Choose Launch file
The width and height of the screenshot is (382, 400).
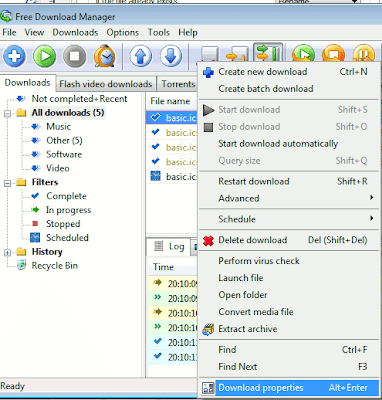click(x=289, y=278)
